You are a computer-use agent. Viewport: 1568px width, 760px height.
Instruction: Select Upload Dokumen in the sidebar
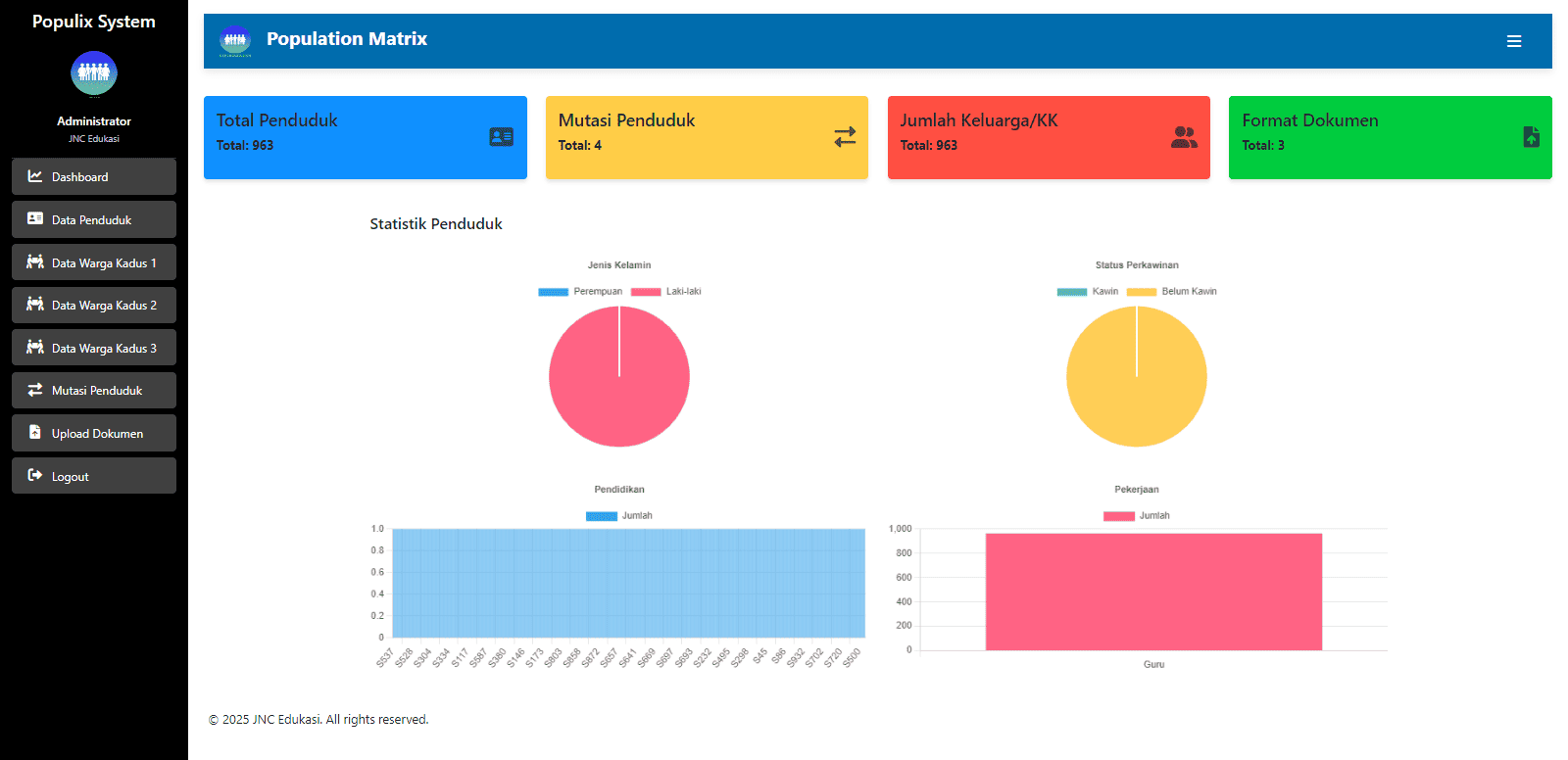[x=94, y=433]
